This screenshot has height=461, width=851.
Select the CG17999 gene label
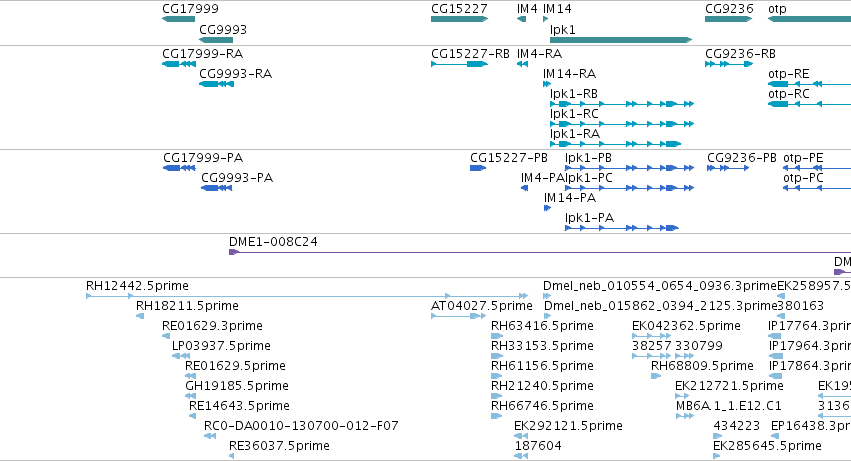(190, 9)
